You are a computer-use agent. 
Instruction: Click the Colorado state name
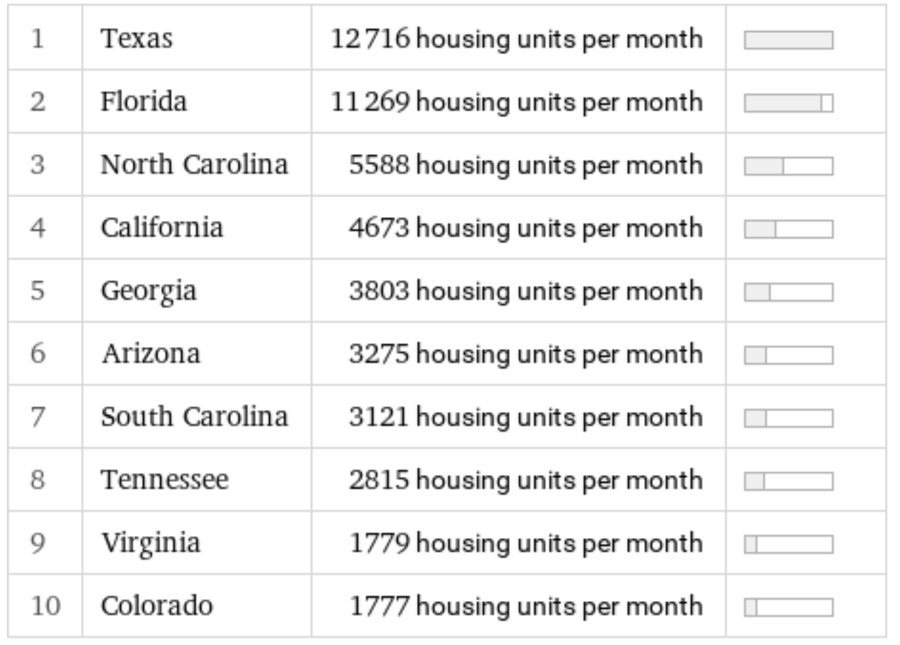coord(156,606)
